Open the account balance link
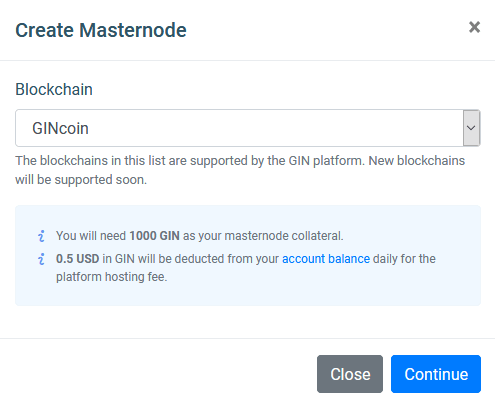 pos(326,259)
